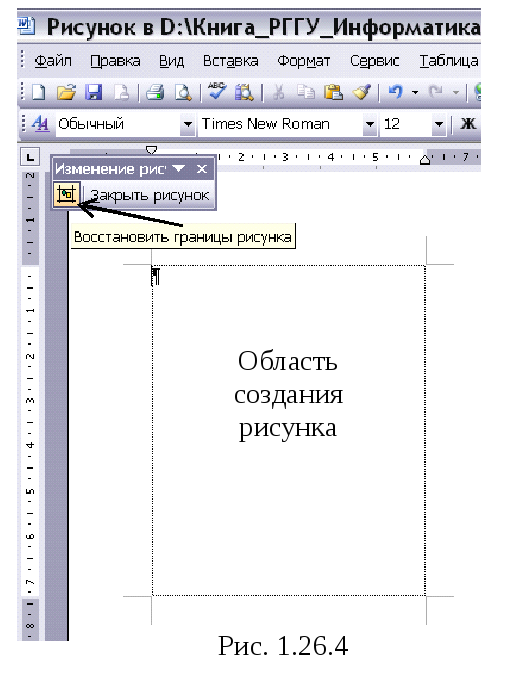516x676 pixels.
Task: Run spelling check ABC icon
Action: (217, 92)
